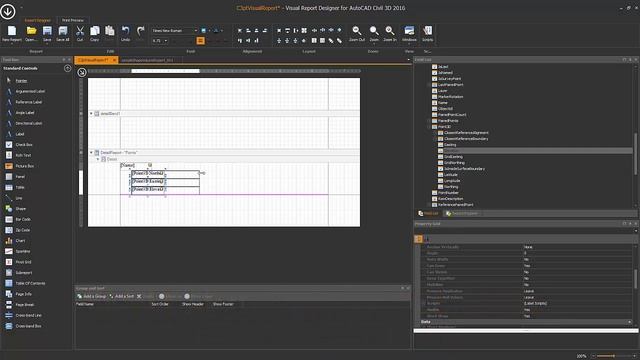
Task: Open a report file via Open icon
Action: pos(31,33)
